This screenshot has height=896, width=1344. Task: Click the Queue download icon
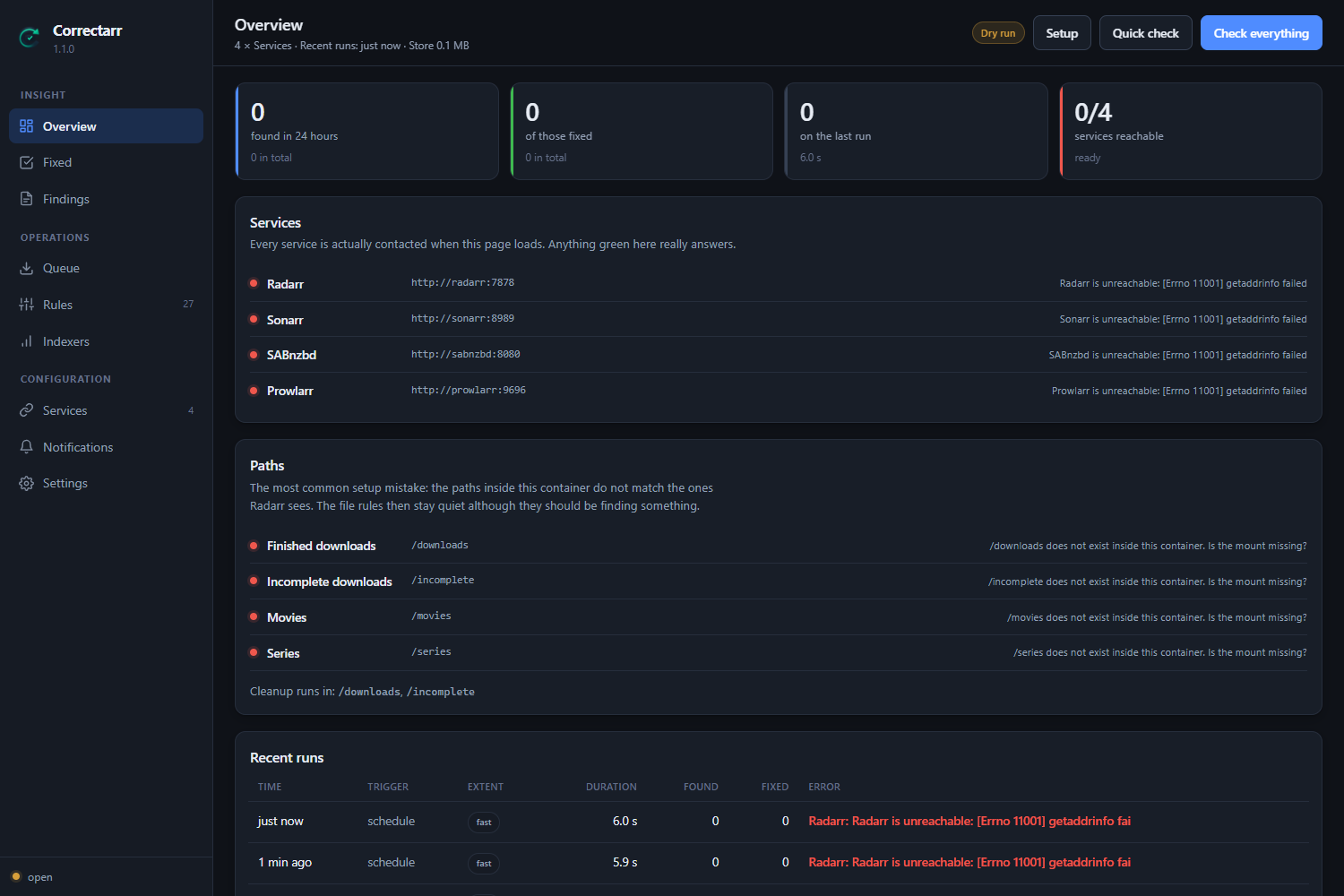click(x=27, y=268)
